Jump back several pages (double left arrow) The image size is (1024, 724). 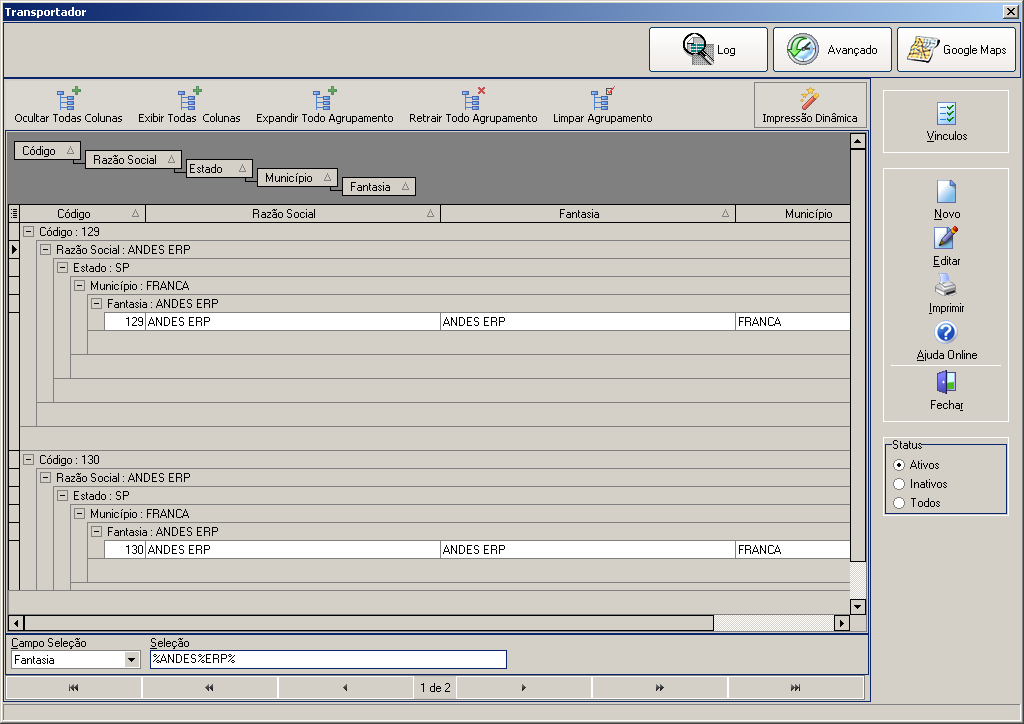[x=209, y=687]
